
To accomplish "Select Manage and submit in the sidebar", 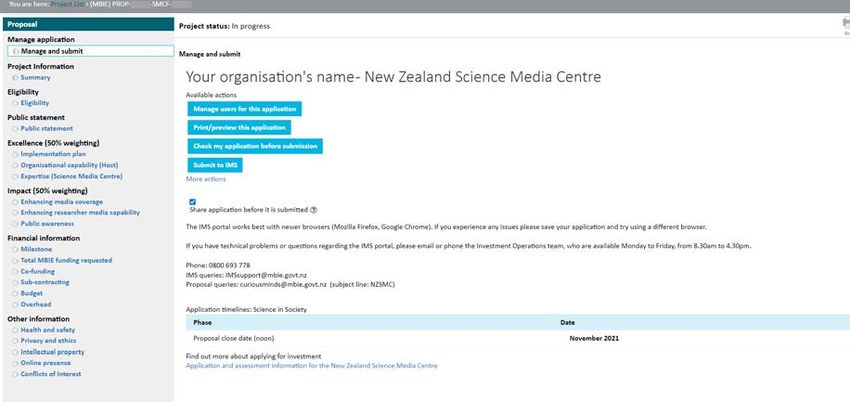I will (91, 51).
